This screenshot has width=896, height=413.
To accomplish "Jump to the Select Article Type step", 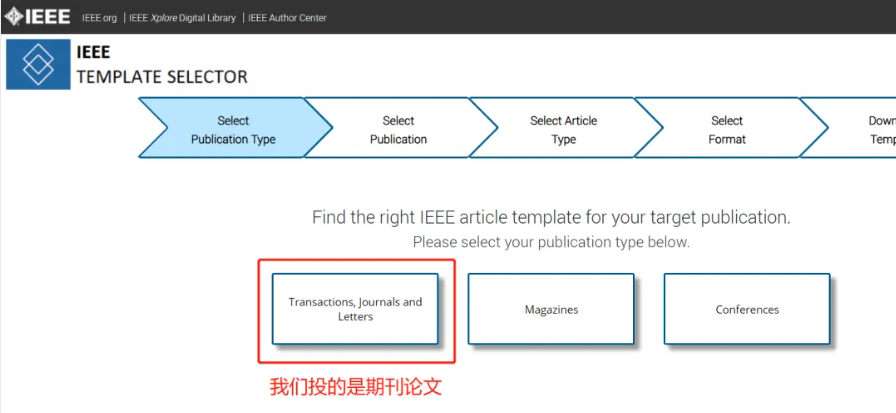I will [x=563, y=130].
